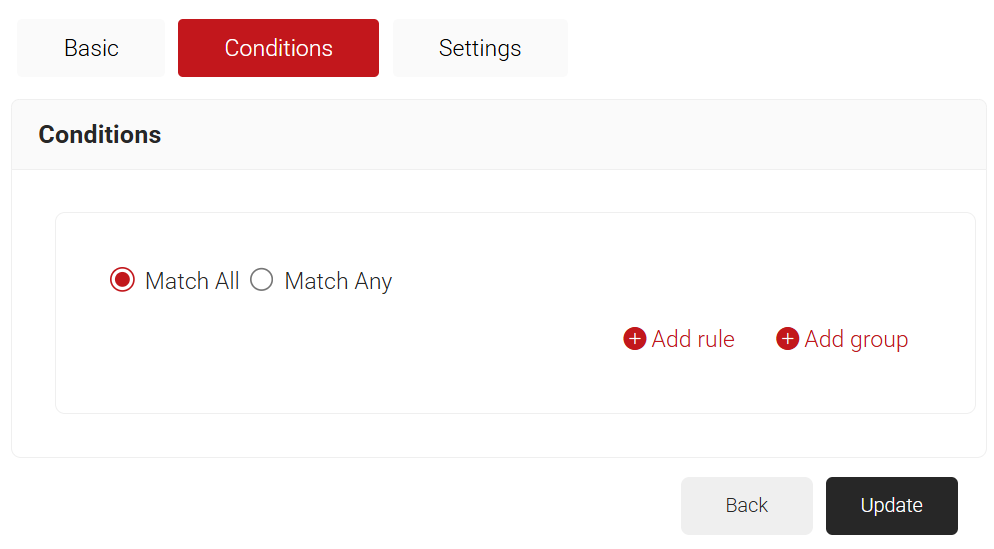994x549 pixels.
Task: Click the white plus sign before Add rule
Action: (x=635, y=339)
